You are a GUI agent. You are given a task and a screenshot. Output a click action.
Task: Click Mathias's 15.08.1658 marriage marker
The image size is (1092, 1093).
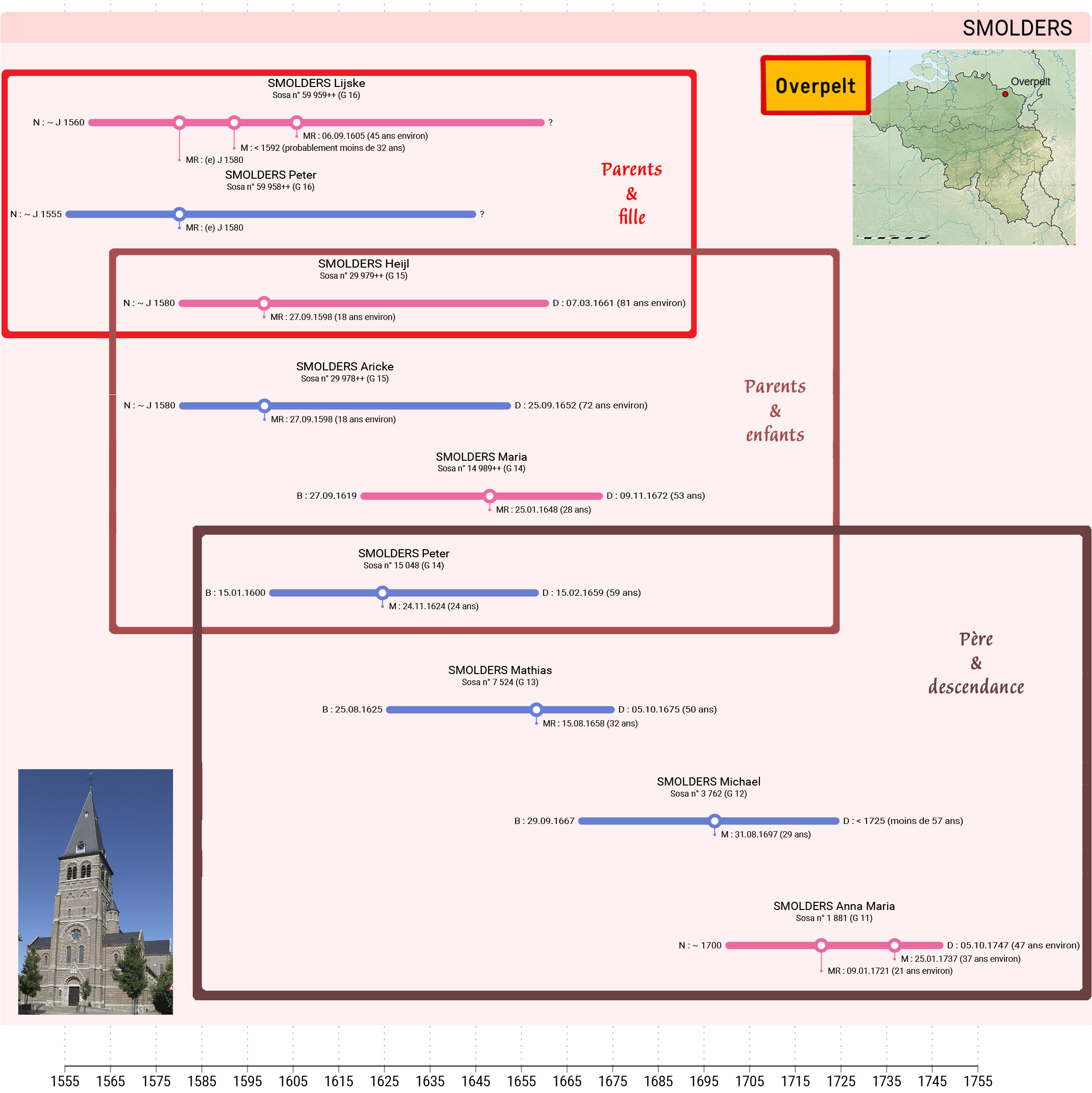pyautogui.click(x=536, y=710)
